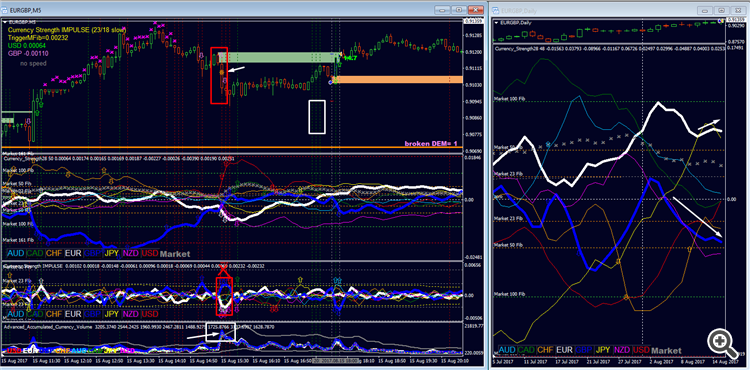Minimize the EURGBP,Daily window
This screenshot has width=750, height=370.
[x=705, y=10]
